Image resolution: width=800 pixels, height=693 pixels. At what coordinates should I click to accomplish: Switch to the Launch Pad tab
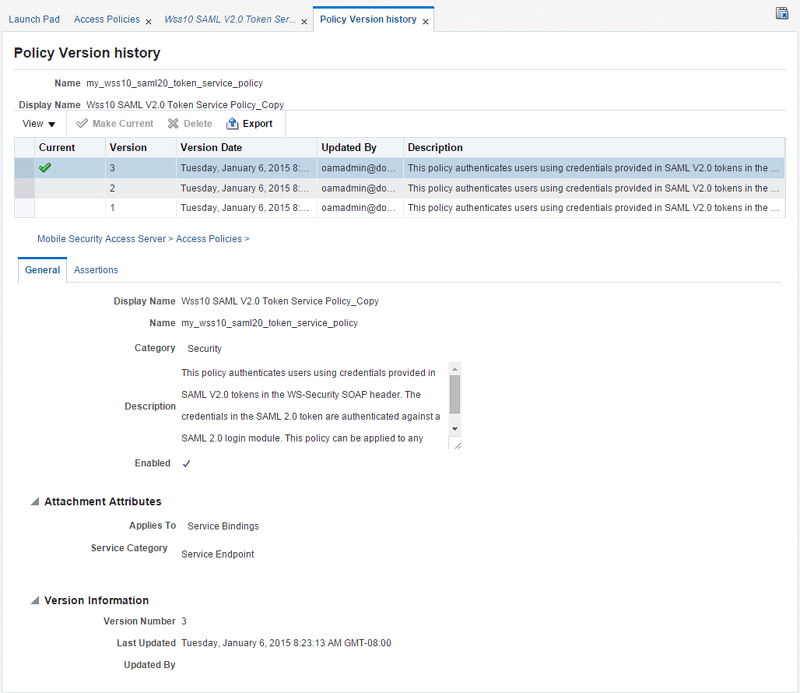34,19
